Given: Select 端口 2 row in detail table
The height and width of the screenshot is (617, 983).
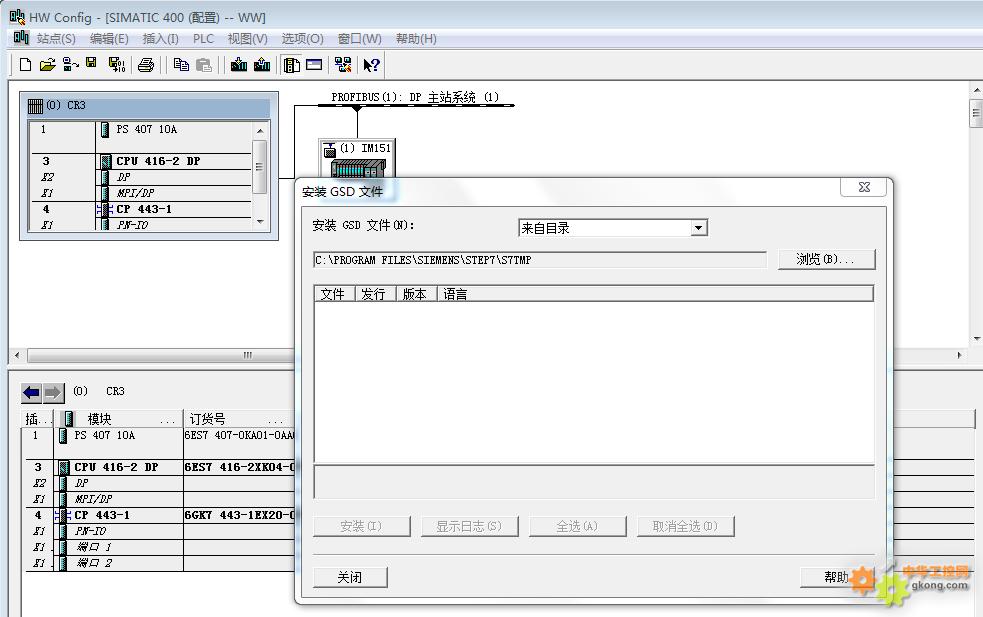Looking at the screenshot, I should point(94,563).
